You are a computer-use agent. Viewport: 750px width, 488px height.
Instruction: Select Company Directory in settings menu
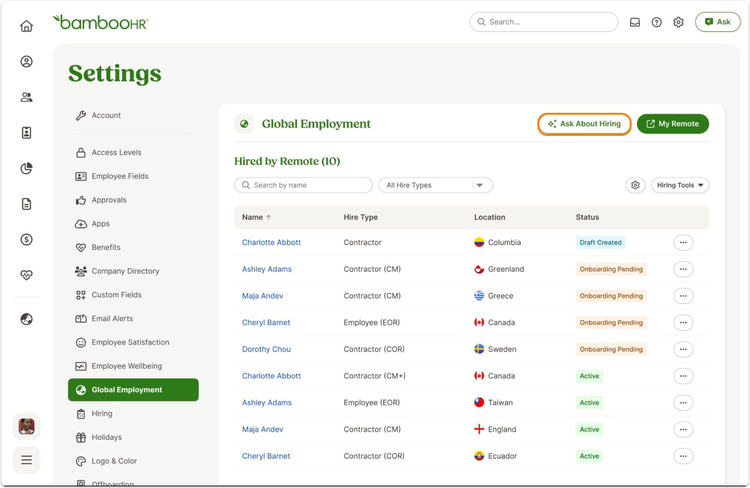point(125,271)
